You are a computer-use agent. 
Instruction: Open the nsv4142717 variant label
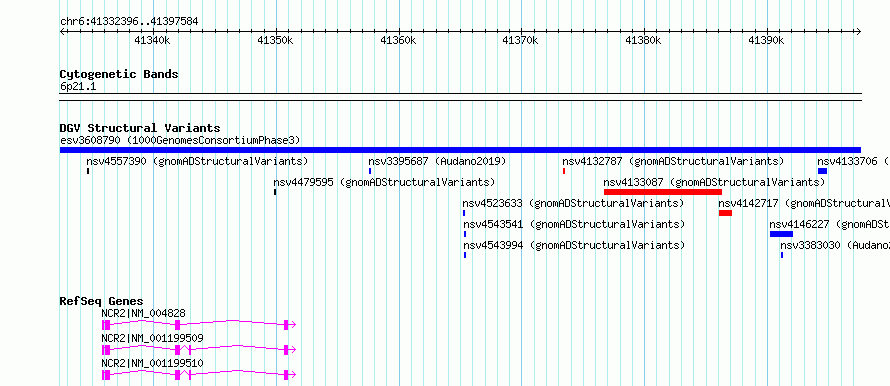click(x=804, y=203)
